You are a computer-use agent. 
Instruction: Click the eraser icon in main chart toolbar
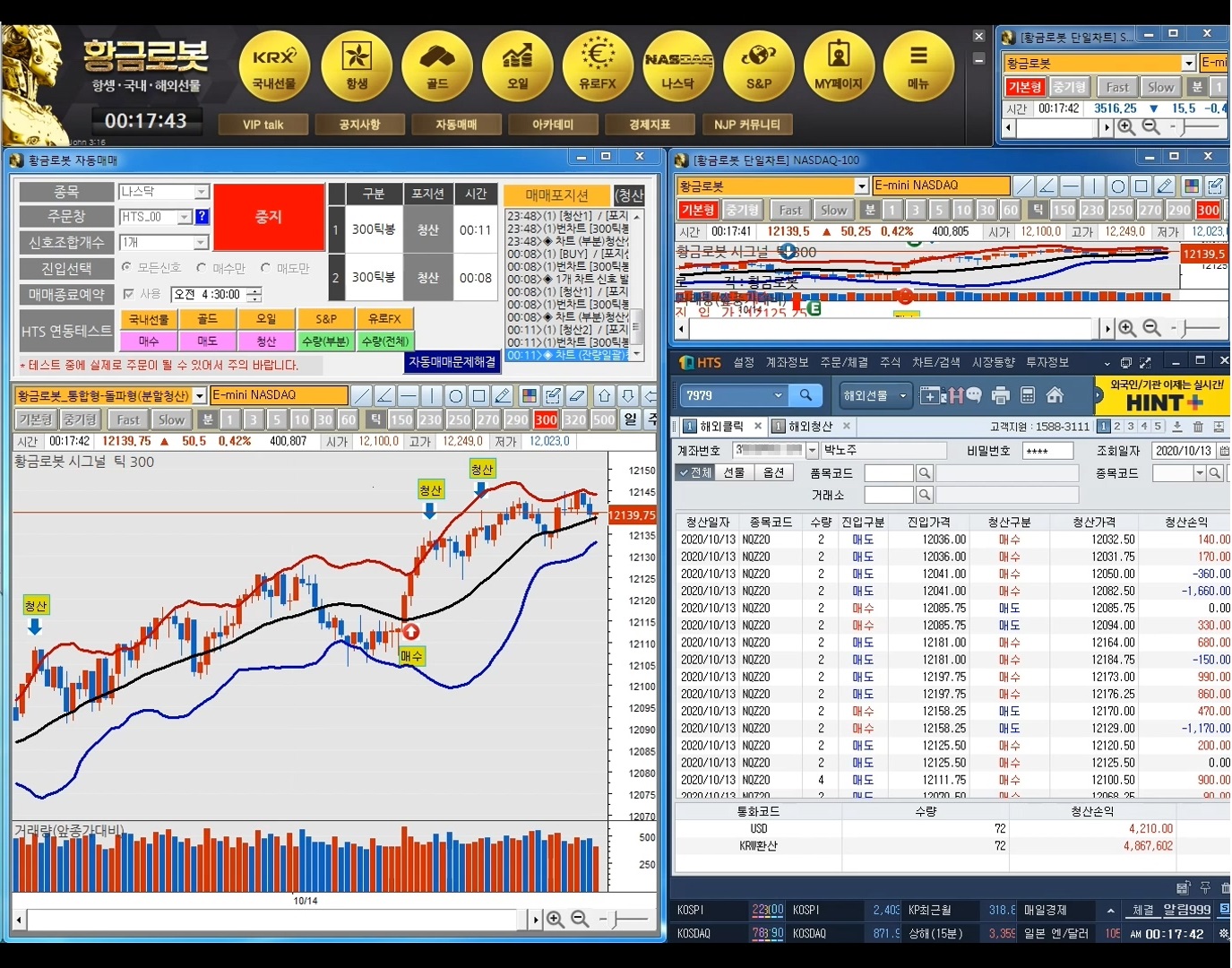(x=577, y=395)
